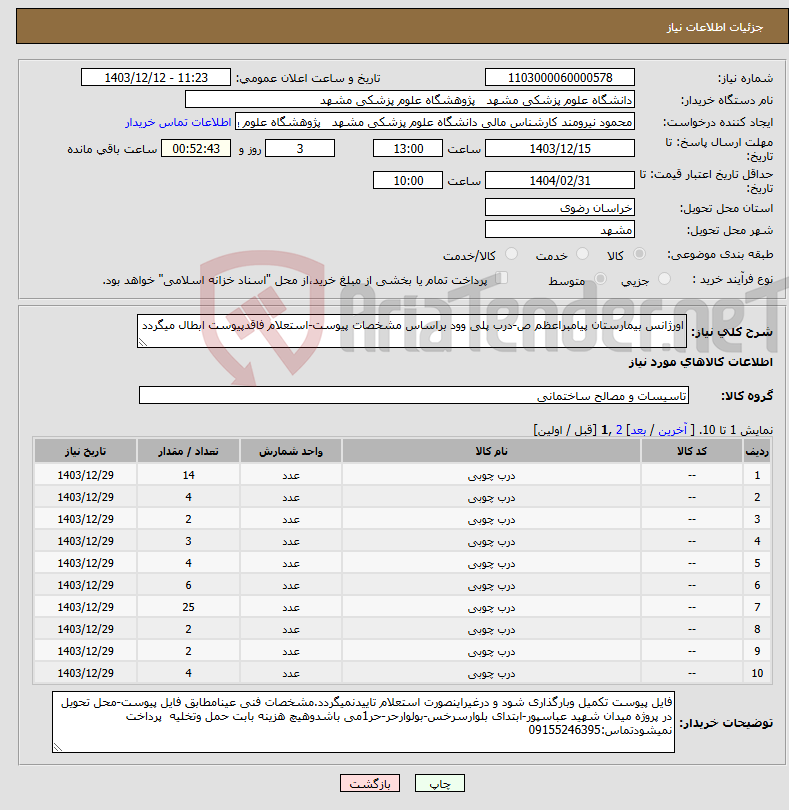Click درب چوبی in row 2

(x=491, y=497)
